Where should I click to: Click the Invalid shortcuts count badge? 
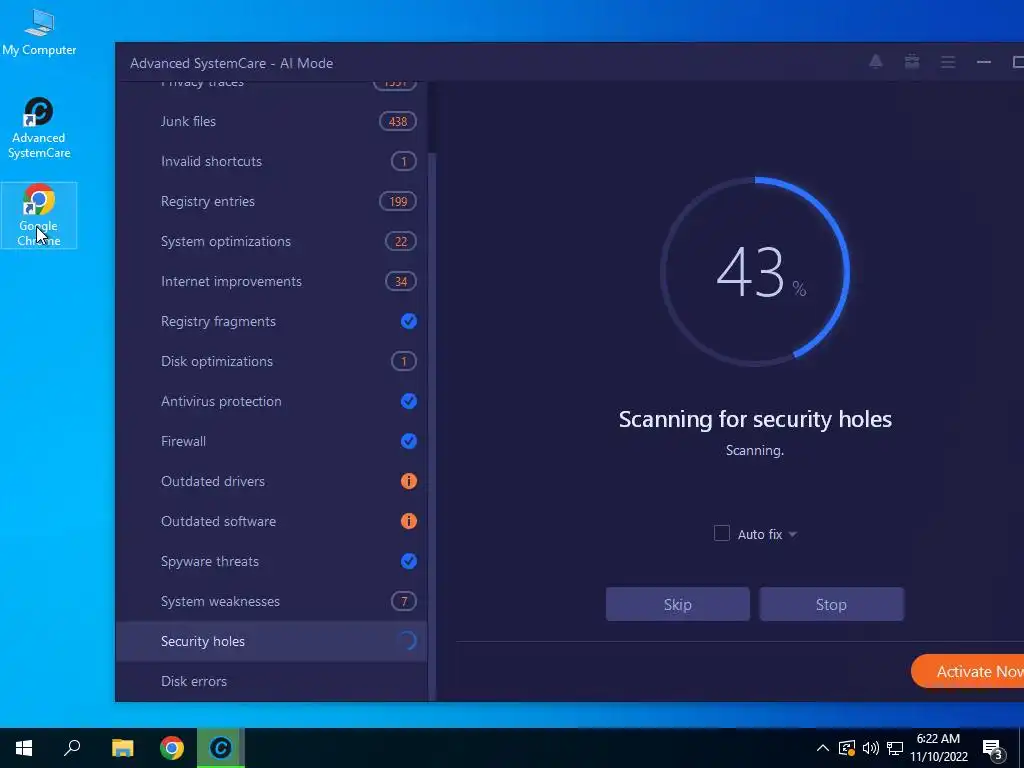click(404, 161)
